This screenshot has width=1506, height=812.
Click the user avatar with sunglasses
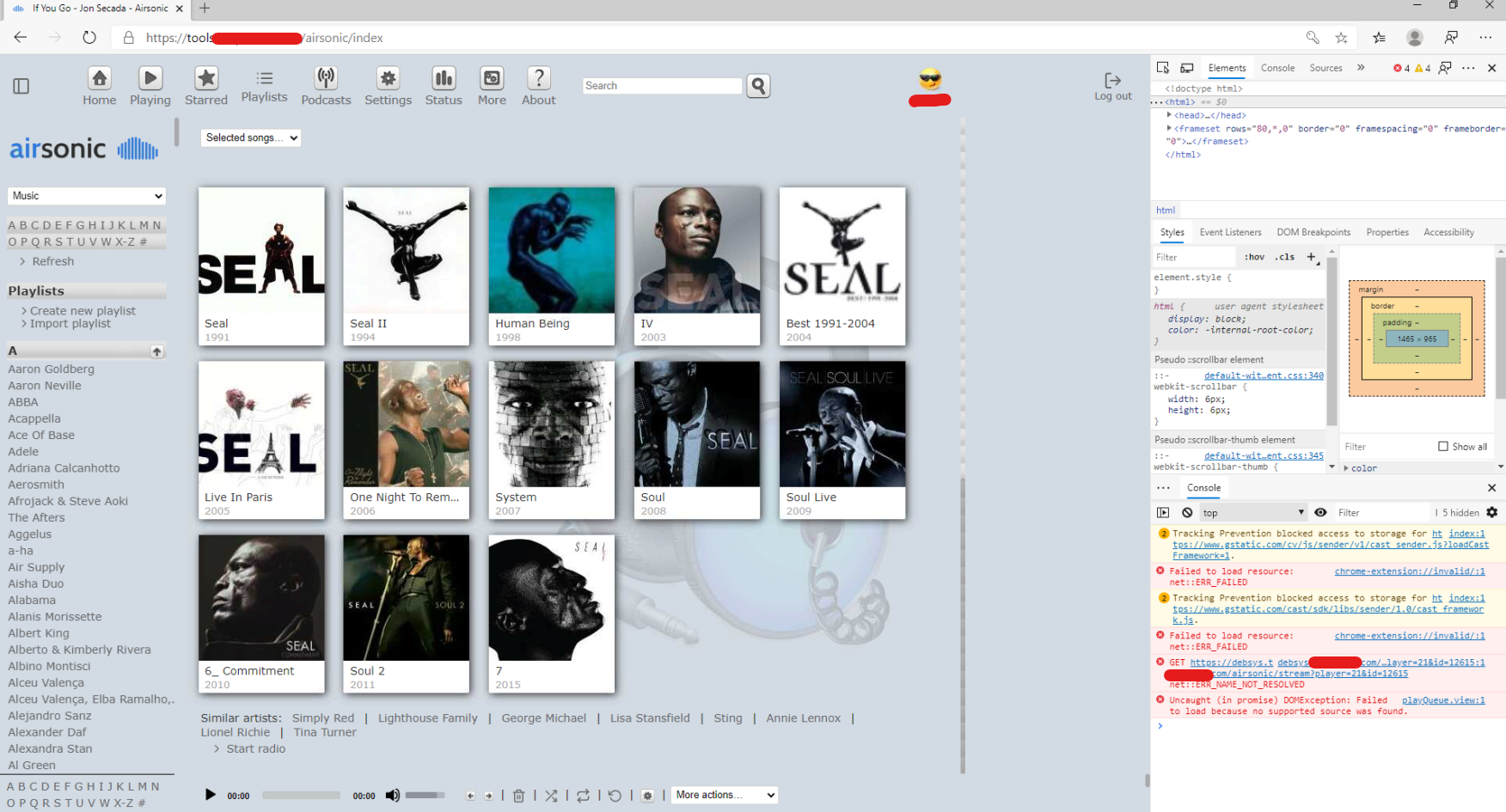point(930,80)
